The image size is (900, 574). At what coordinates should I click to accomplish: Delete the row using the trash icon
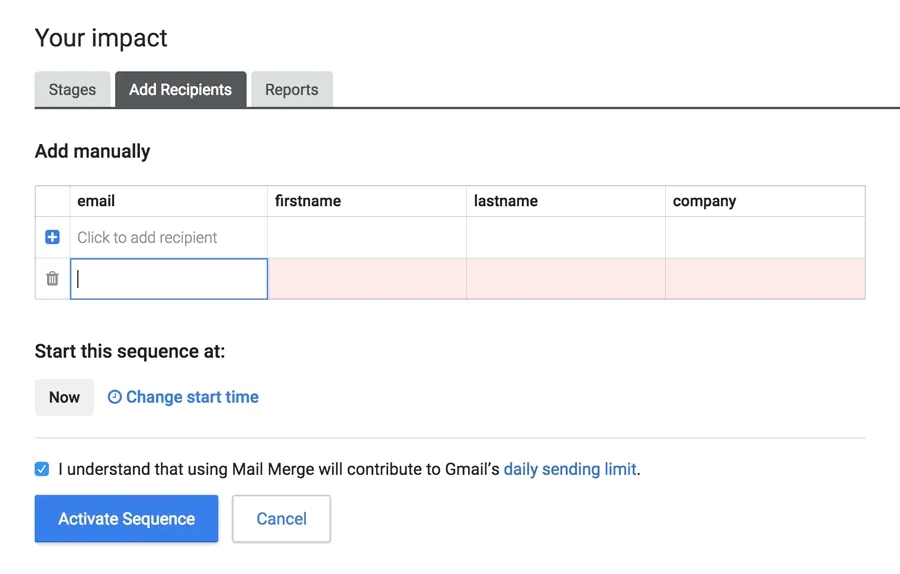tap(52, 278)
